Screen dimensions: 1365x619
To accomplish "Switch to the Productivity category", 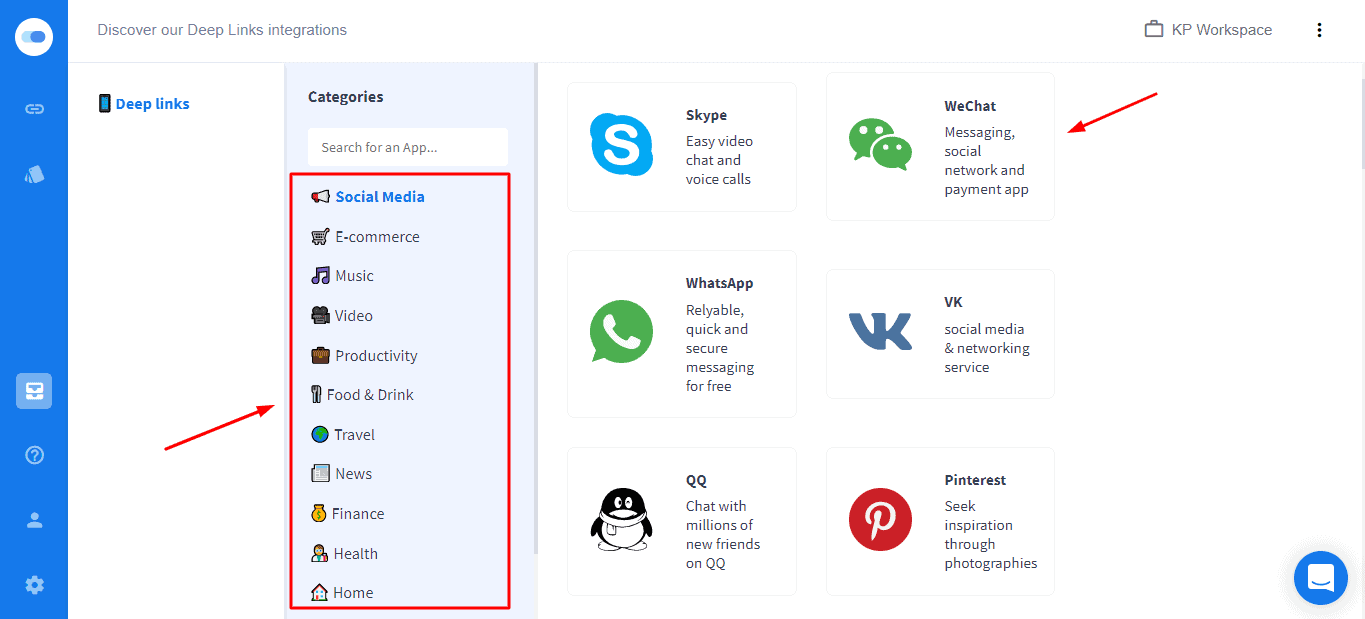I will pos(375,356).
